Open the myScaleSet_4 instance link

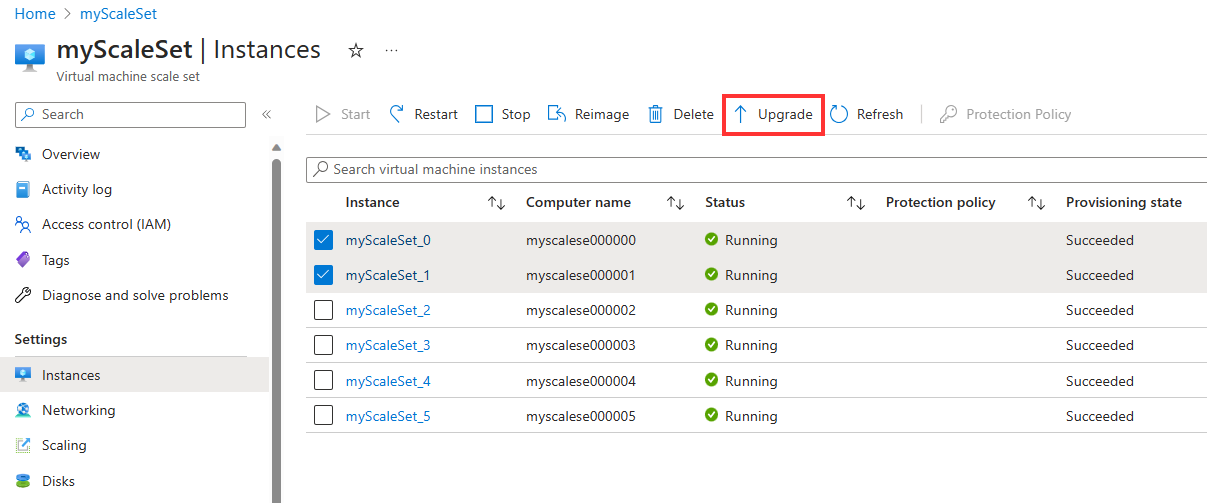click(388, 381)
